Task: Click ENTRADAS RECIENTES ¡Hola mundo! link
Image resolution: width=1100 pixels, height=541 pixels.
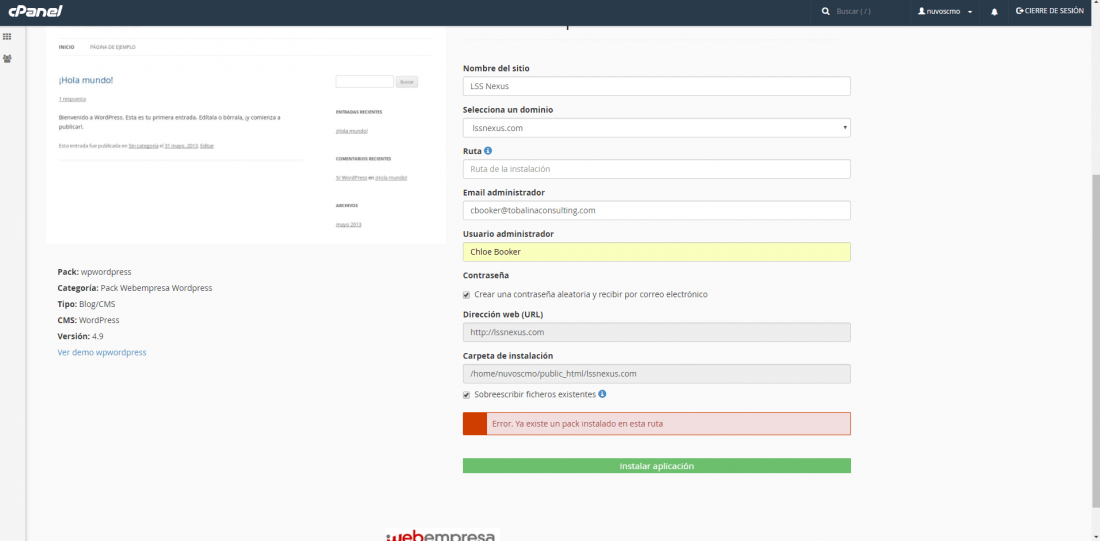Action: [352, 131]
